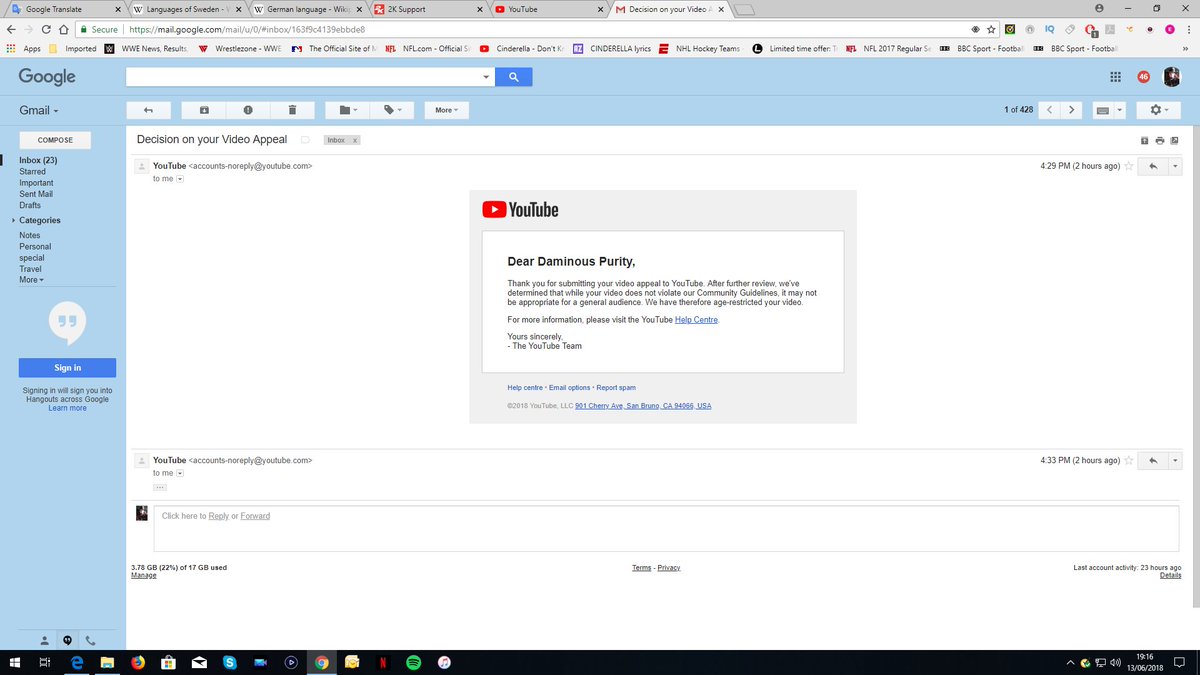Image resolution: width=1200 pixels, height=675 pixels.
Task: Open the Travel label
Action: pyautogui.click(x=30, y=269)
